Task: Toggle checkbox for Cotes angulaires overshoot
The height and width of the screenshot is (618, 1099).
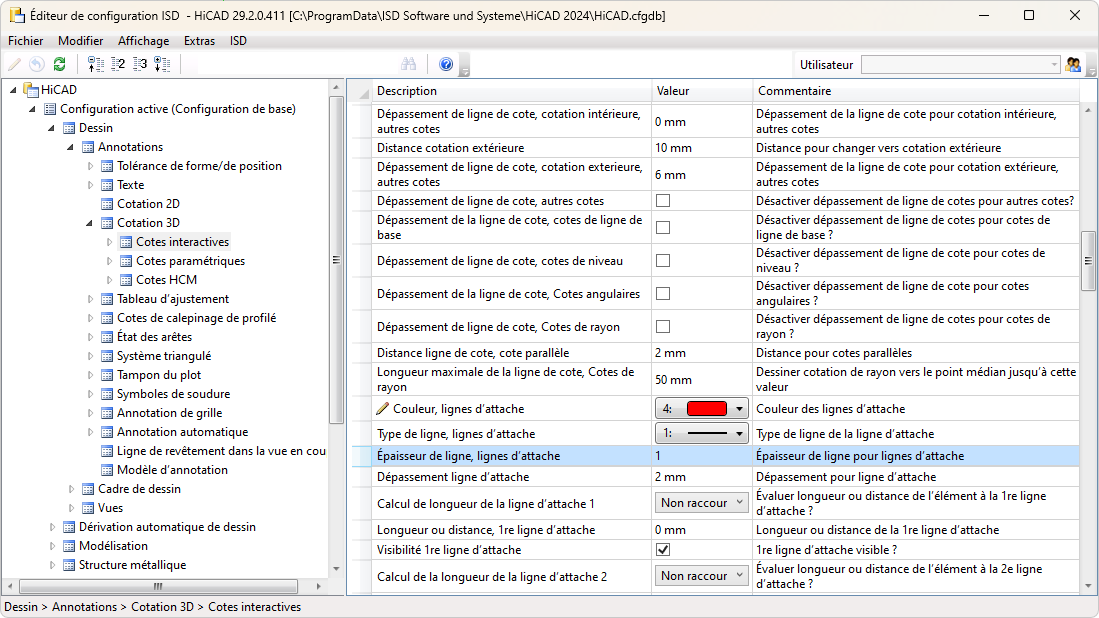Action: pos(662,294)
